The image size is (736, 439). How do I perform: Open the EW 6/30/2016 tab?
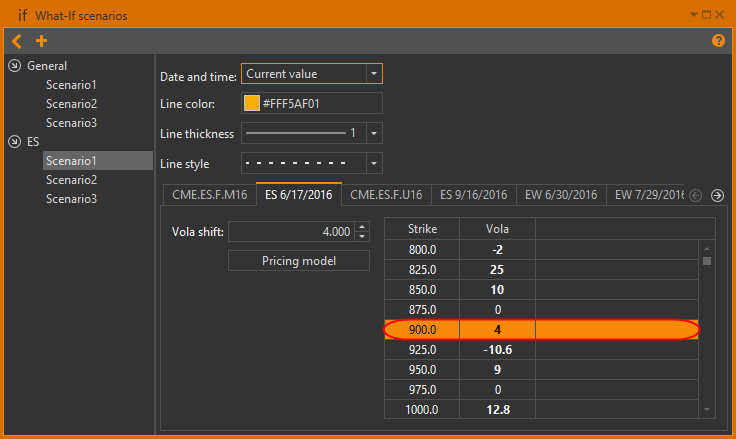(x=559, y=194)
